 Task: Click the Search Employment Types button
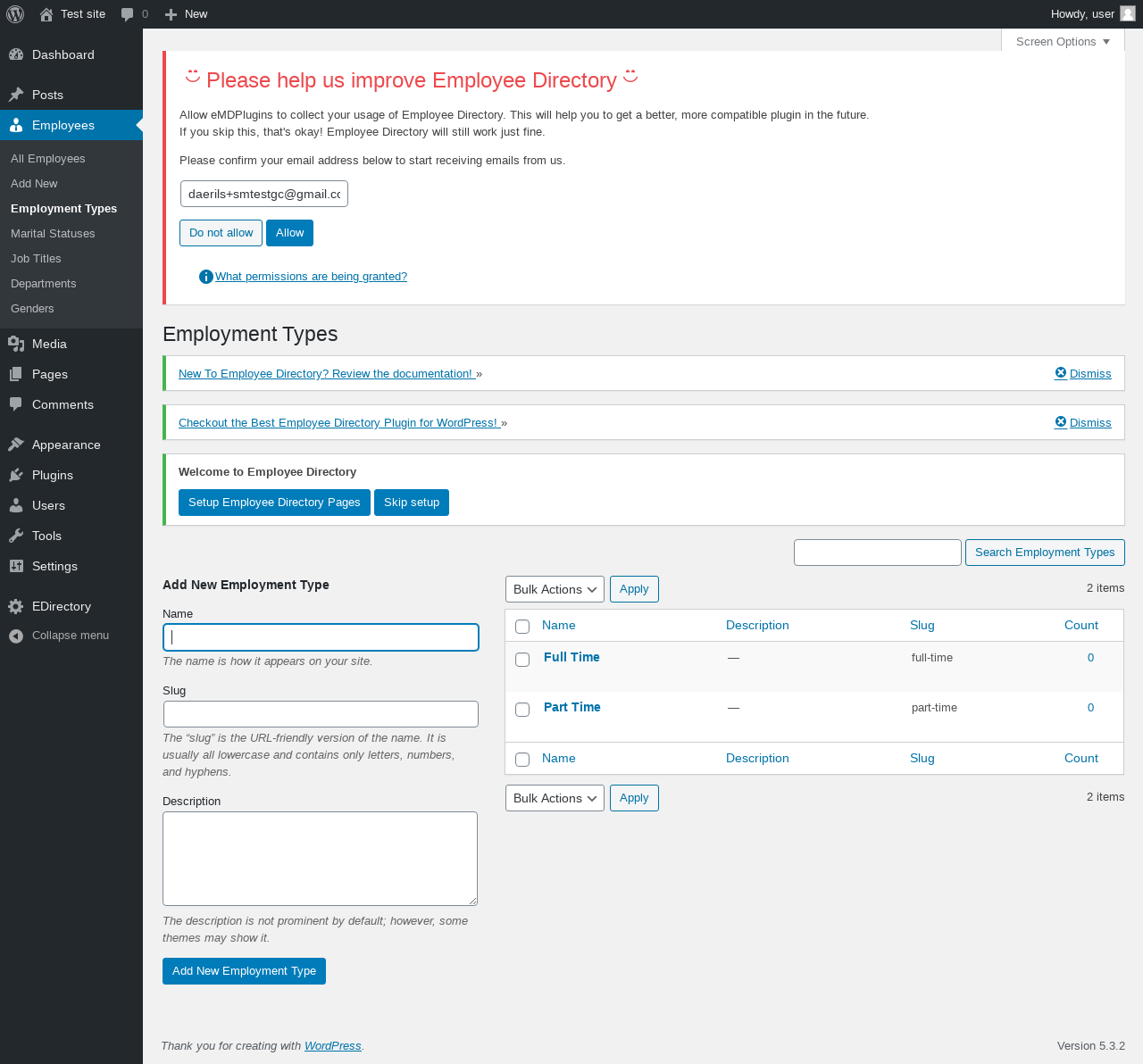[x=1045, y=553]
